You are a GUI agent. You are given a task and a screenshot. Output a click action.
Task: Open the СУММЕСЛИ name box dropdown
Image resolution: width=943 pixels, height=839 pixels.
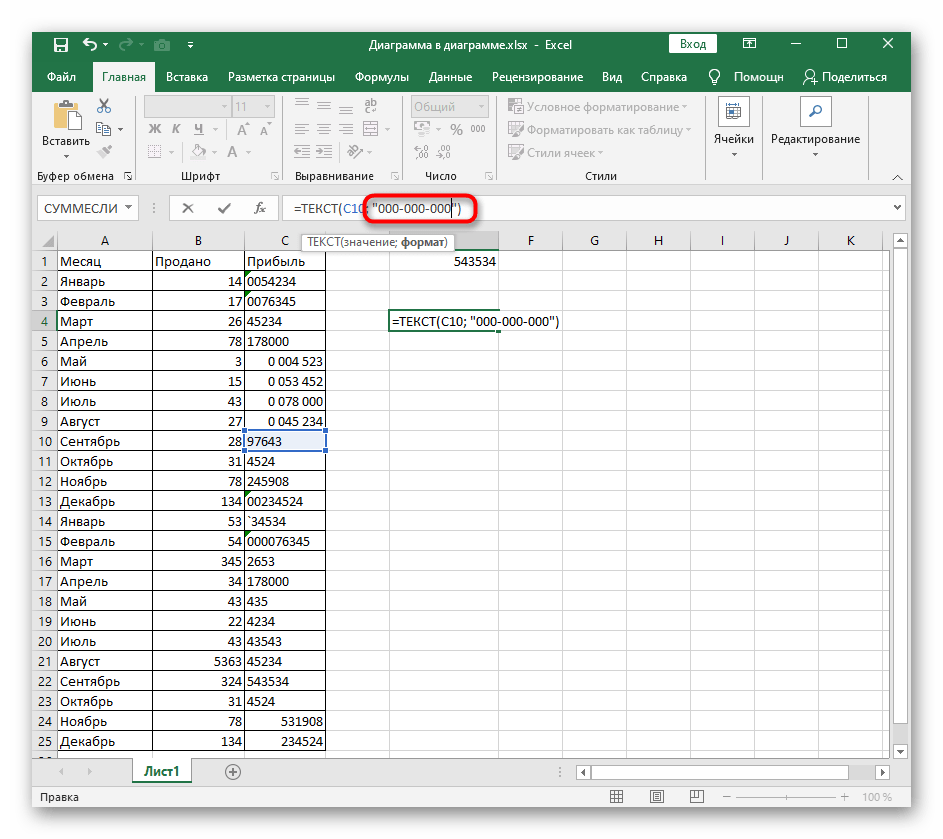click(129, 207)
